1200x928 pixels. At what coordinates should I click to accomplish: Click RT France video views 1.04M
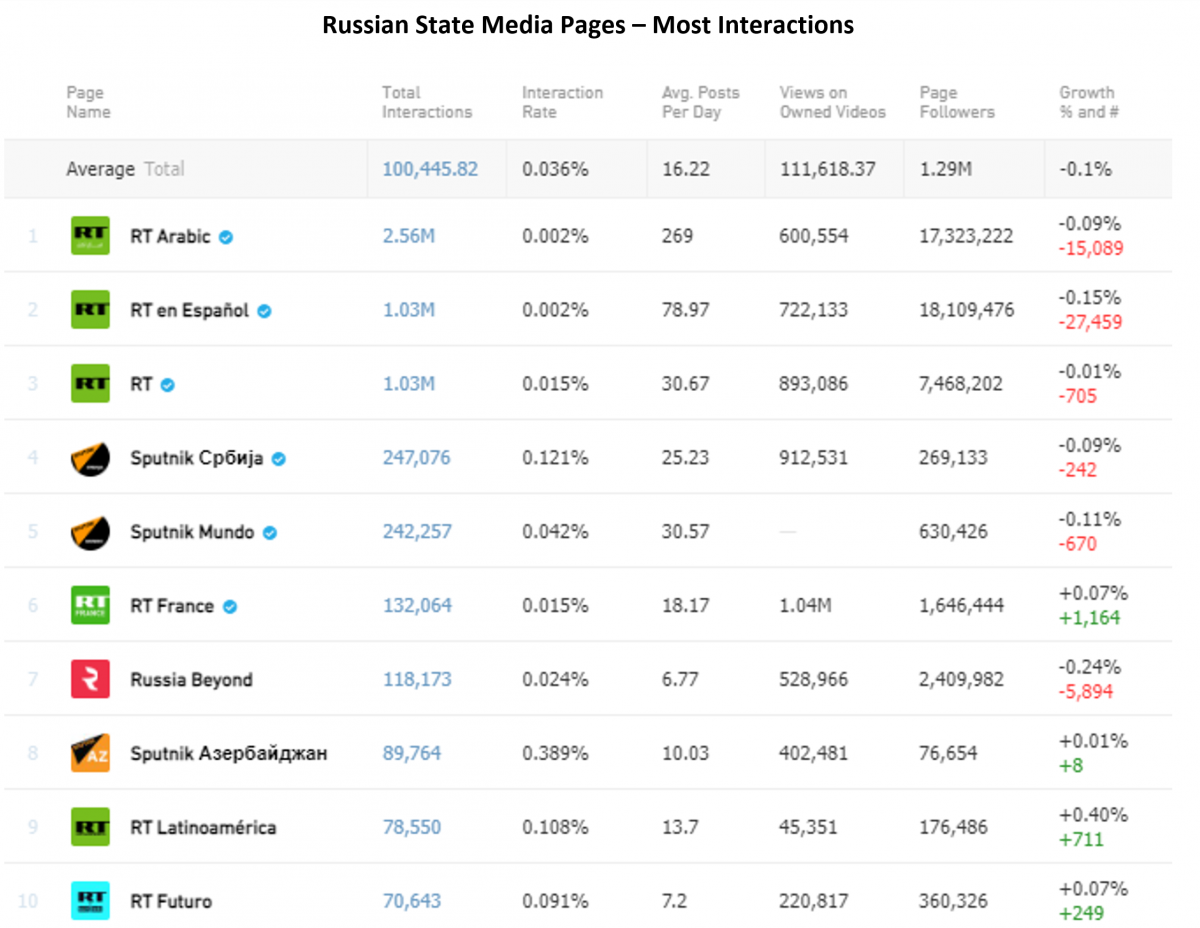pyautogui.click(x=806, y=606)
